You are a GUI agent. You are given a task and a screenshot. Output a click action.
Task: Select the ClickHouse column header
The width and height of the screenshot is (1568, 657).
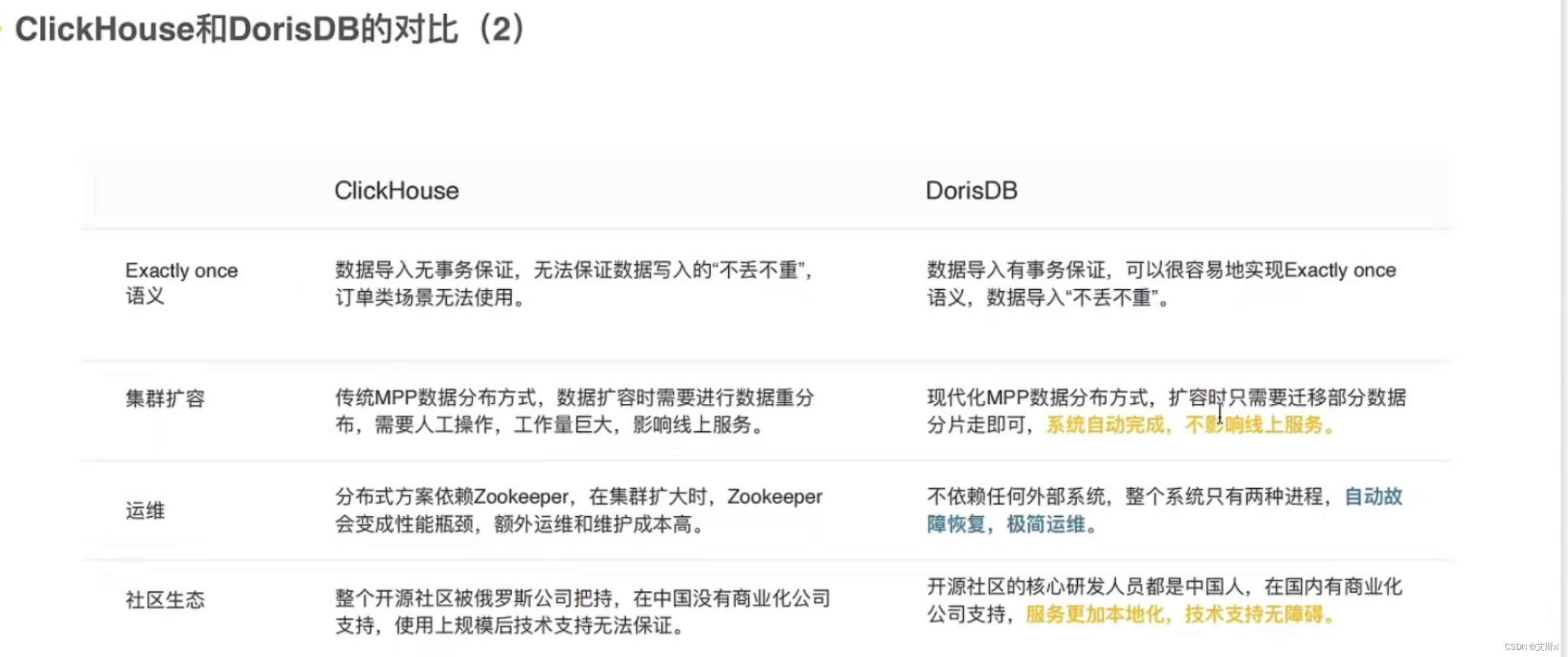pyautogui.click(x=396, y=191)
